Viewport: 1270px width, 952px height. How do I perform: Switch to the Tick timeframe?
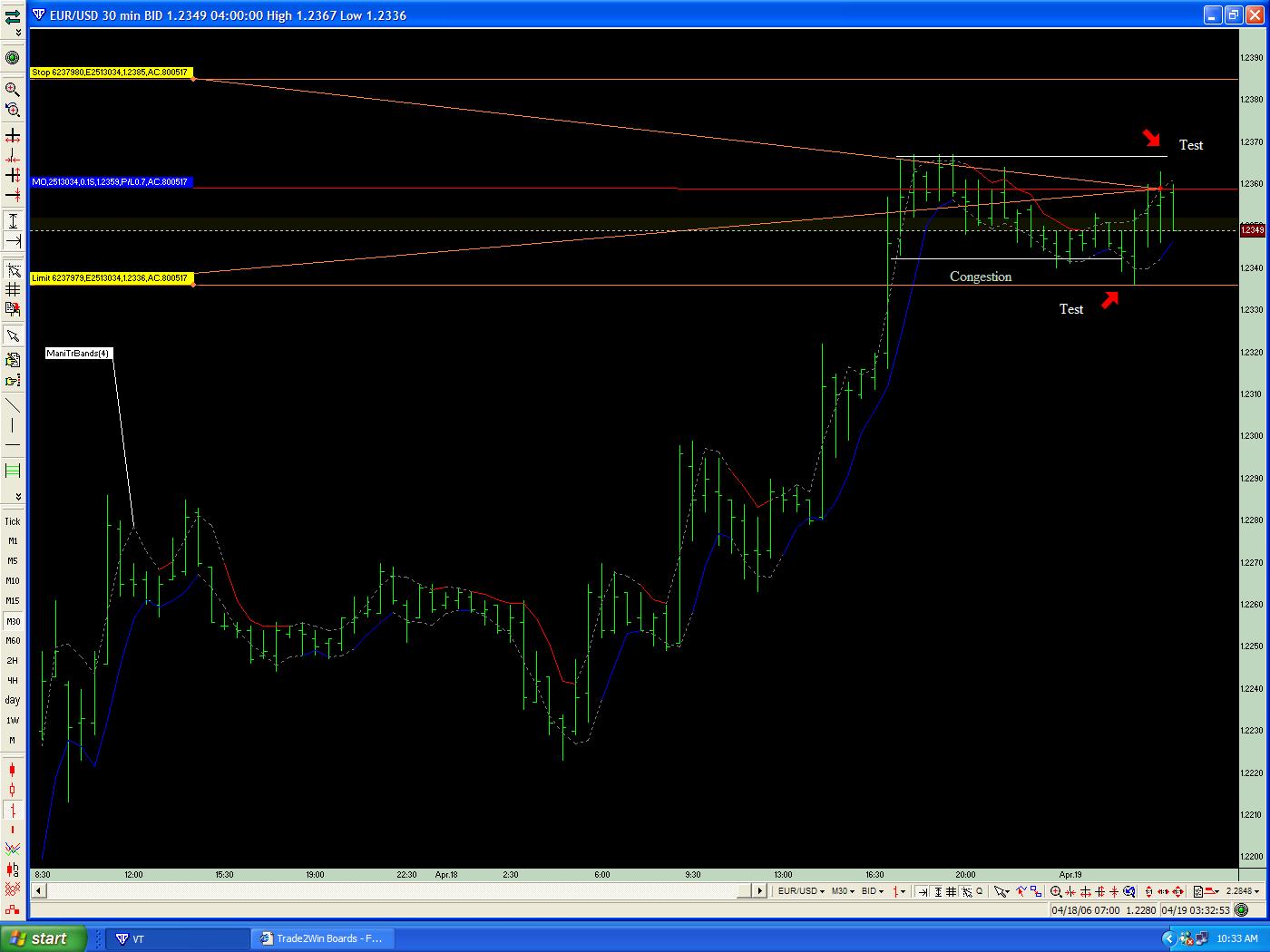(13, 521)
